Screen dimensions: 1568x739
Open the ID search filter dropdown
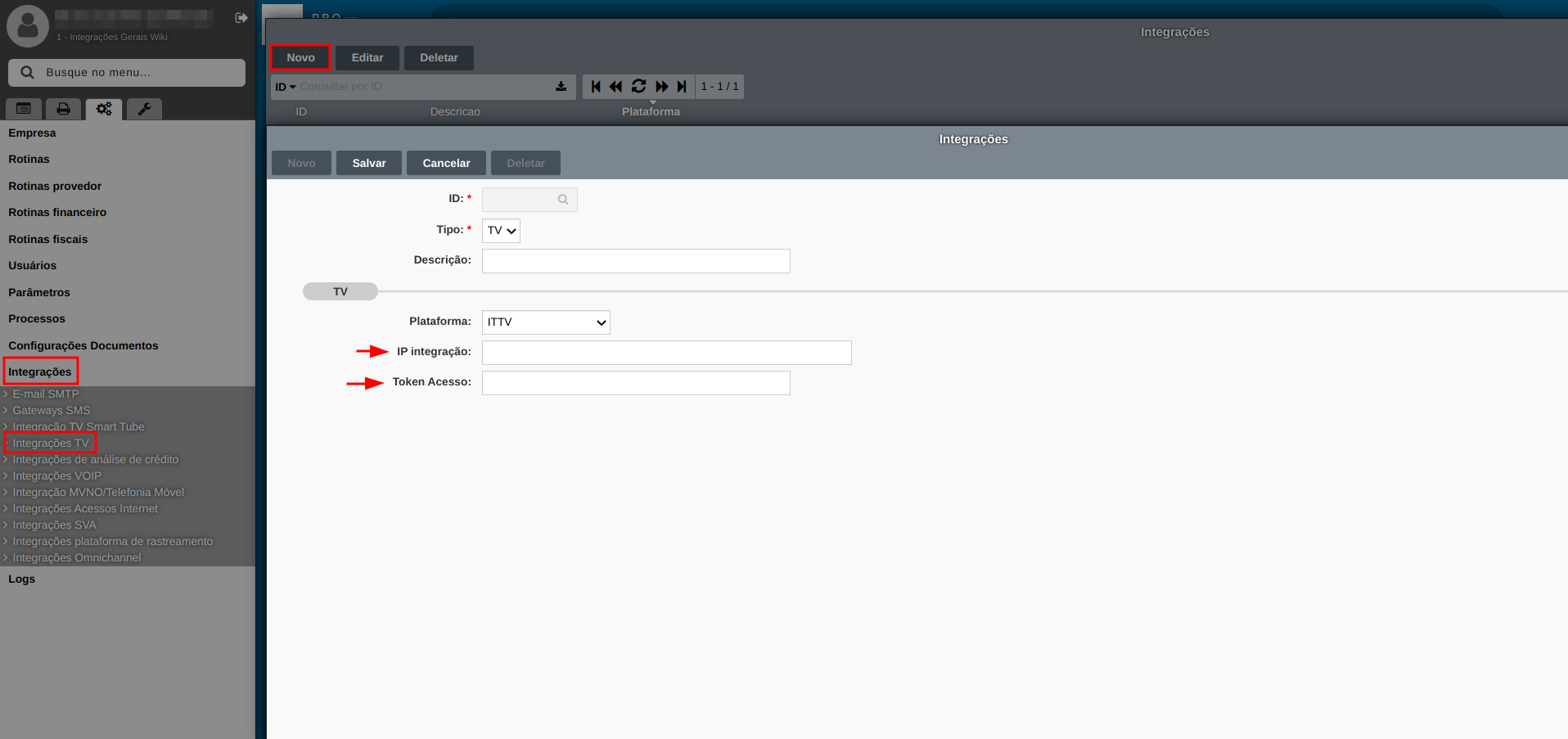click(286, 87)
